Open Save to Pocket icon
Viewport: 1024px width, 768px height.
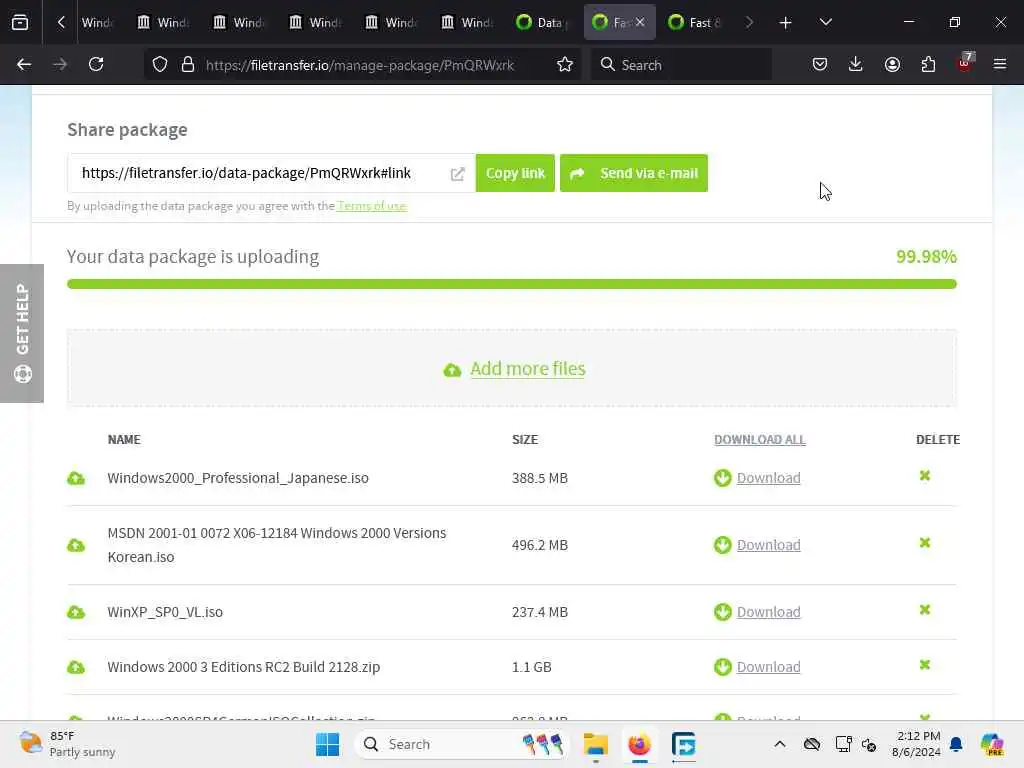820,65
